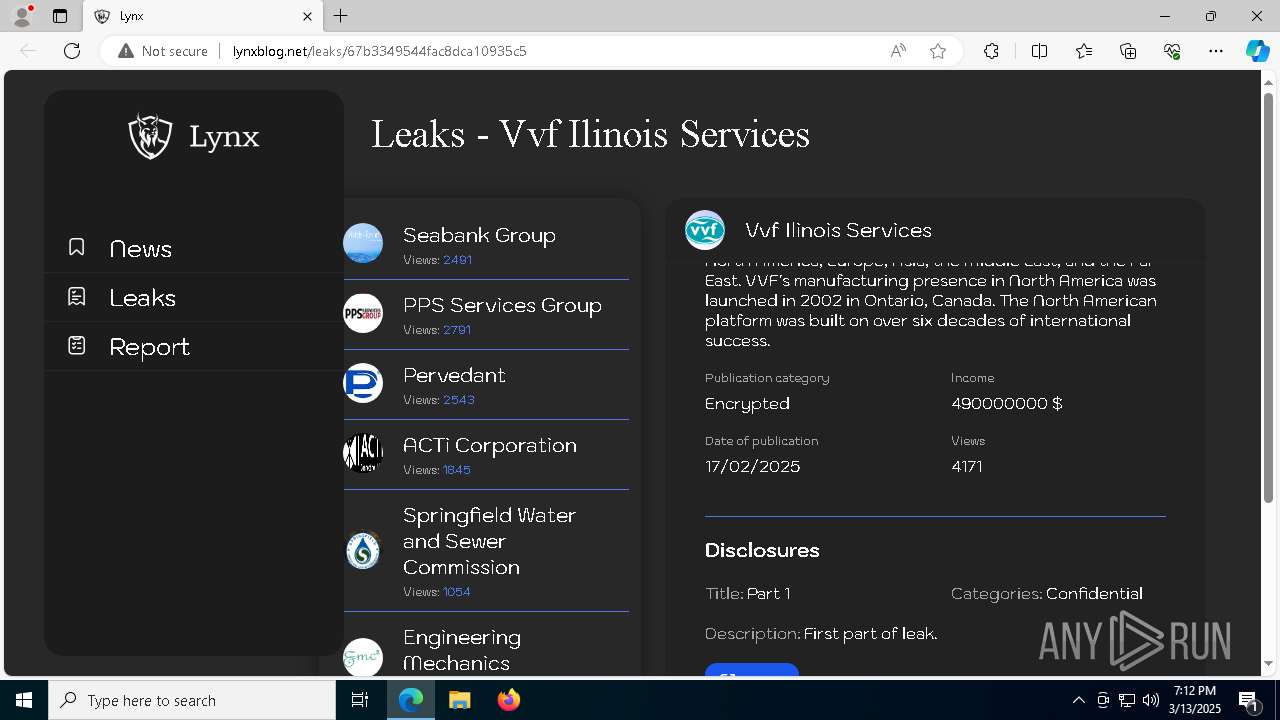Open browser Extensions icon
1280x720 pixels.
pos(991,51)
